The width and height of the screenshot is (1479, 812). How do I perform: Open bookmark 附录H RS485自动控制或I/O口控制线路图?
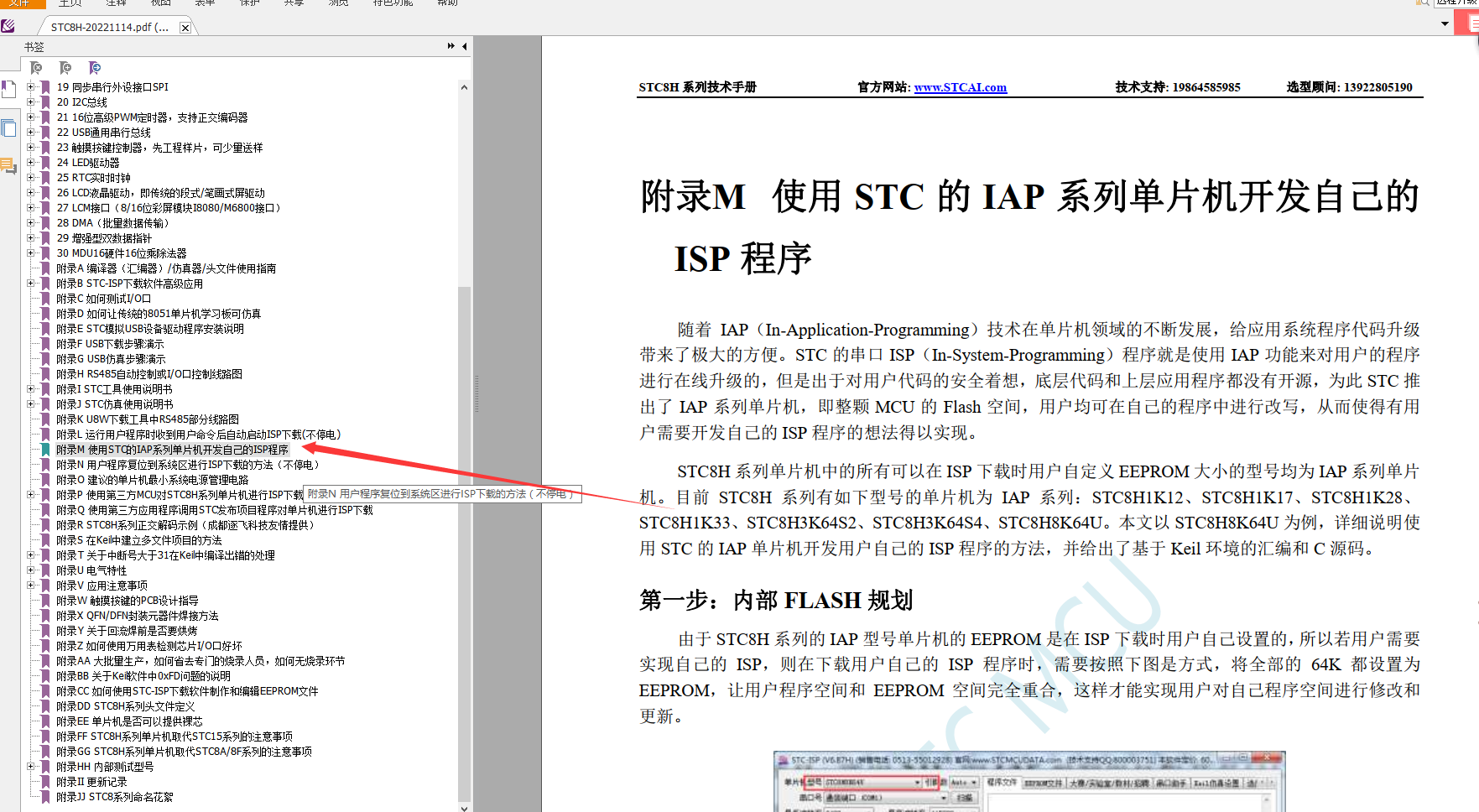(149, 374)
